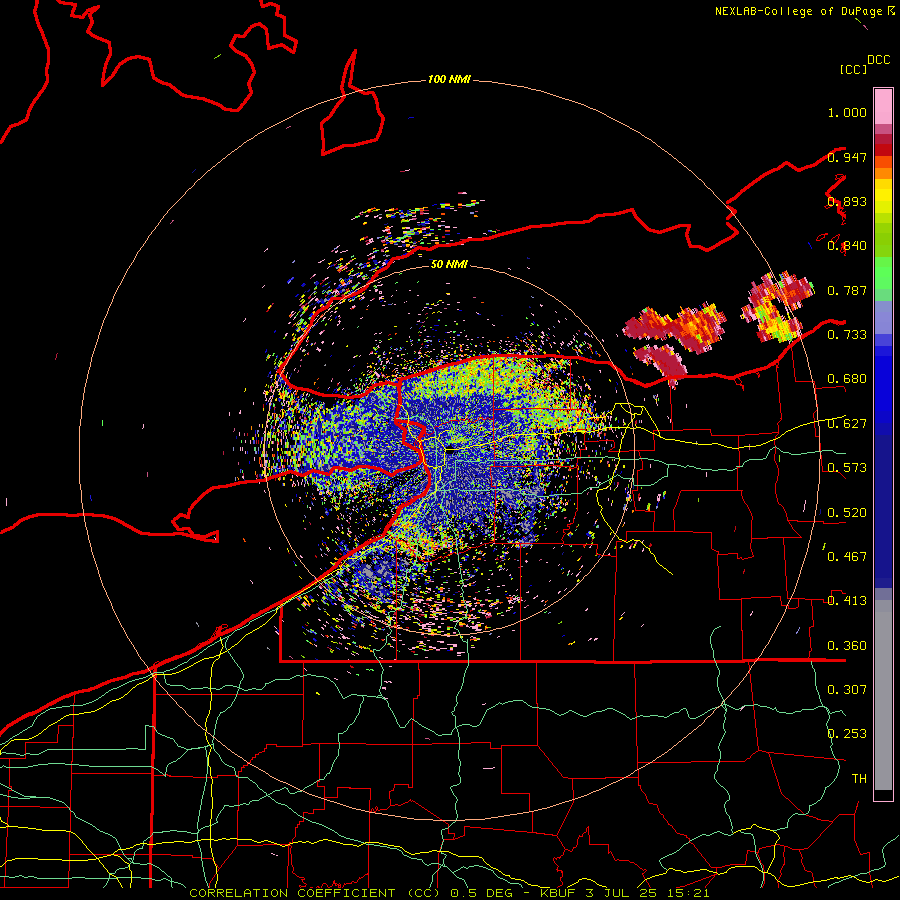The image size is (900, 900).
Task: Click the 0.947 color scale value
Action: [847, 157]
